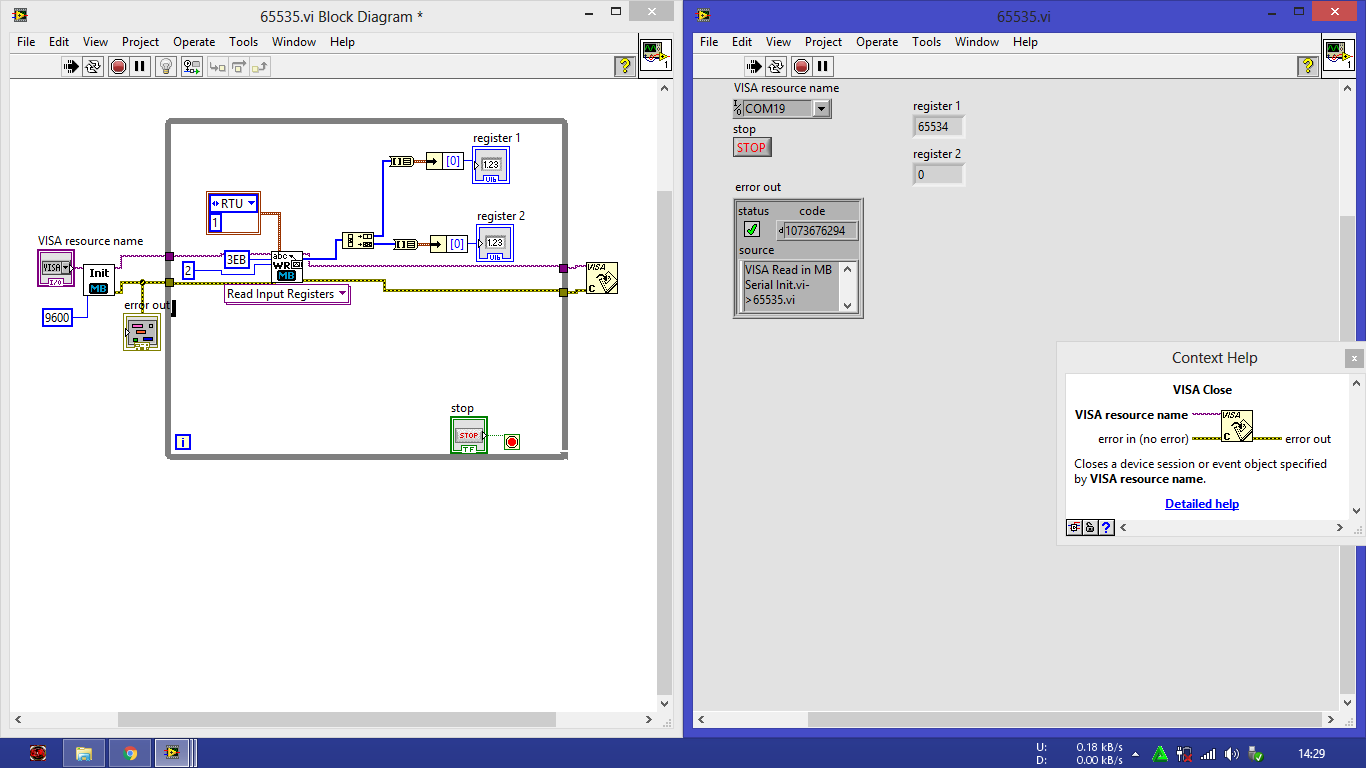Select the MB Serial Init subVI node
Viewport: 1366px width, 768px height.
(99, 280)
